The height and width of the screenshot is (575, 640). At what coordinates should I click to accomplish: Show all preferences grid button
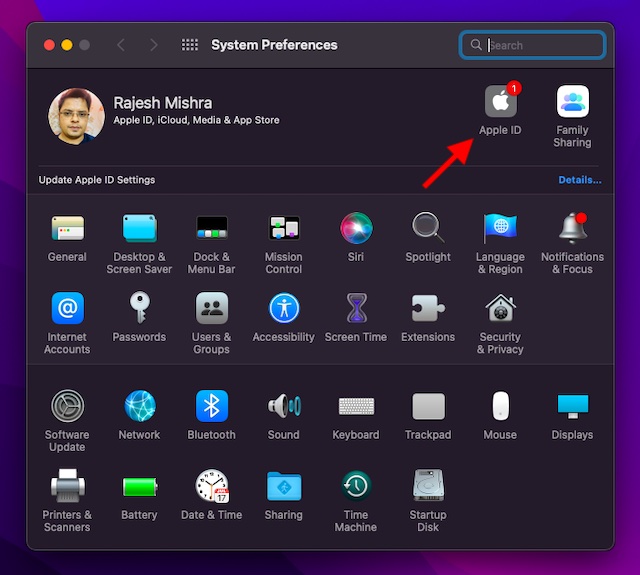pyautogui.click(x=190, y=45)
